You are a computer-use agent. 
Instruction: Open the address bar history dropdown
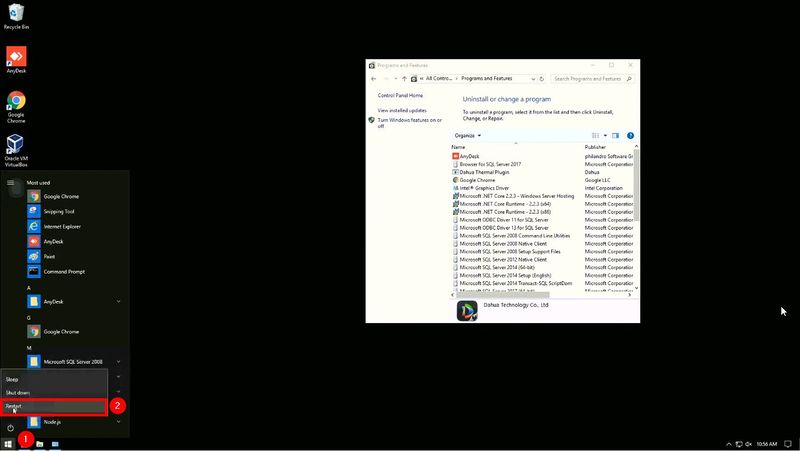point(533,79)
